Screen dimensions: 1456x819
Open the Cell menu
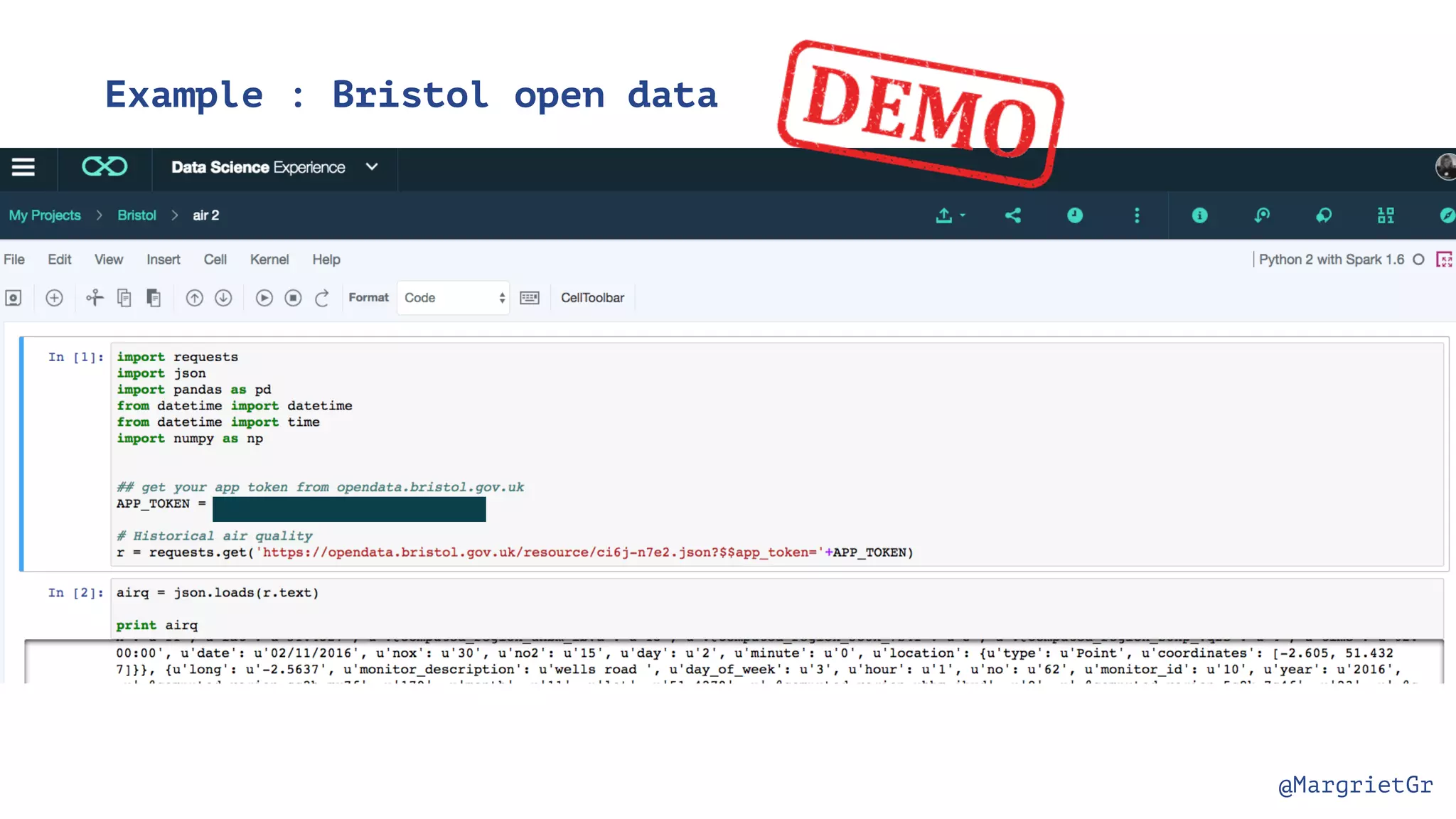click(215, 259)
